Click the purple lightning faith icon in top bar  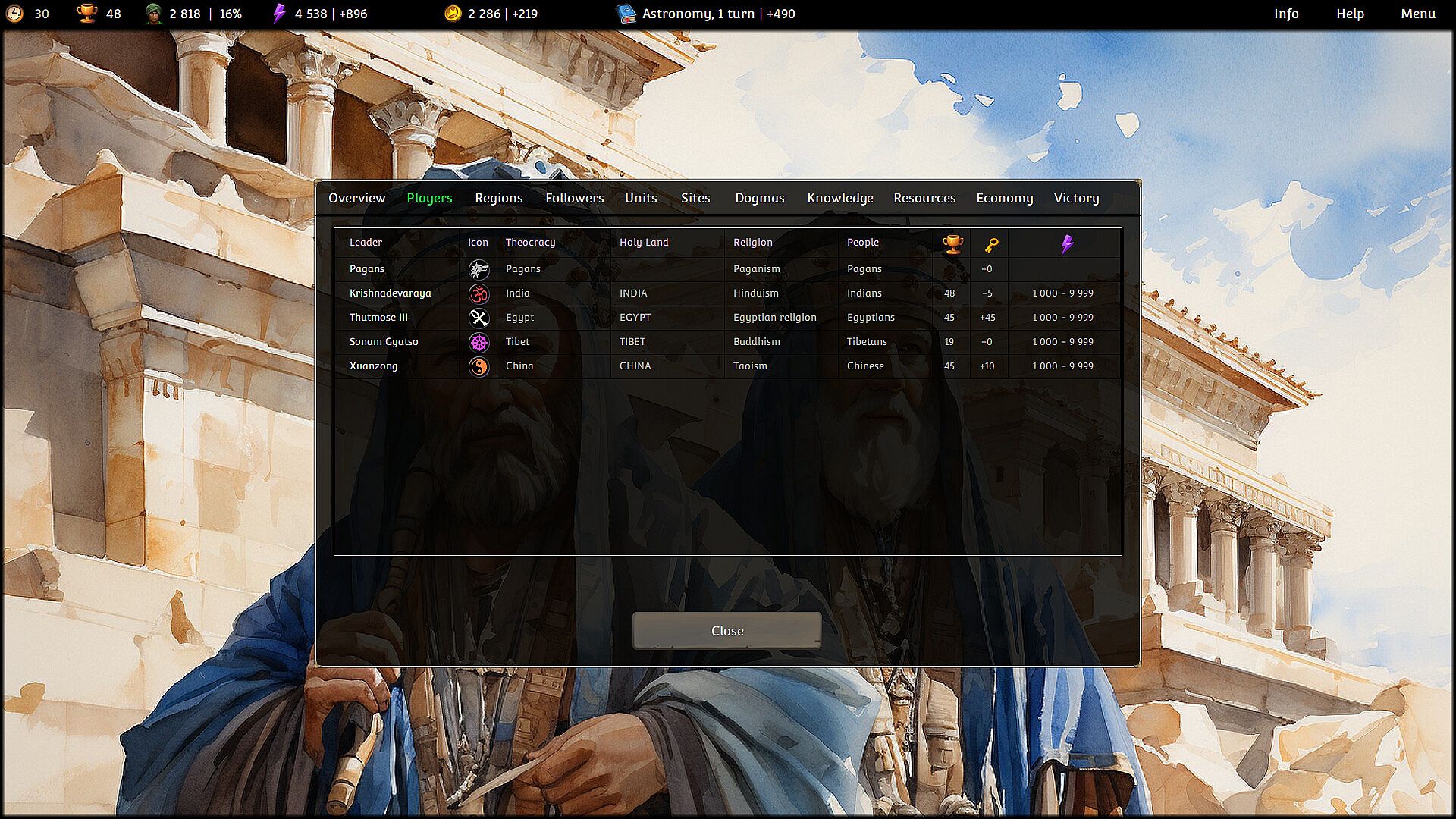click(x=279, y=14)
